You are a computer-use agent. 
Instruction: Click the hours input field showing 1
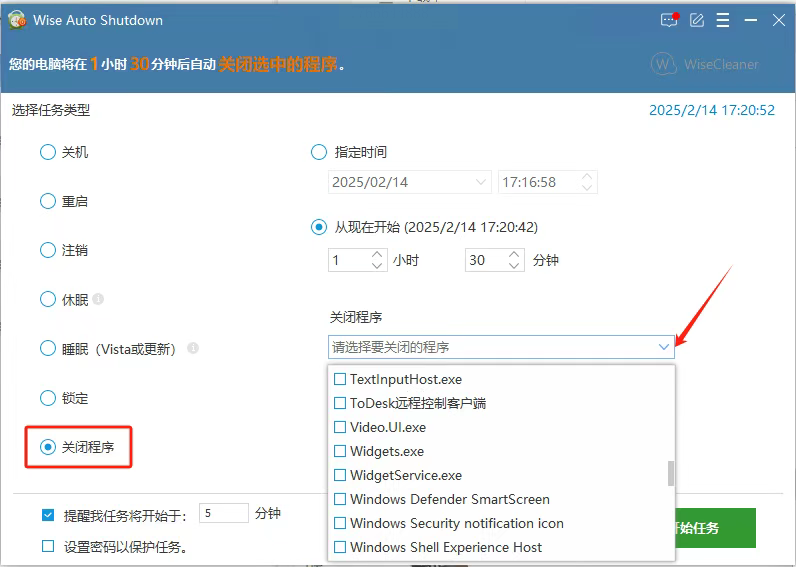coord(350,260)
